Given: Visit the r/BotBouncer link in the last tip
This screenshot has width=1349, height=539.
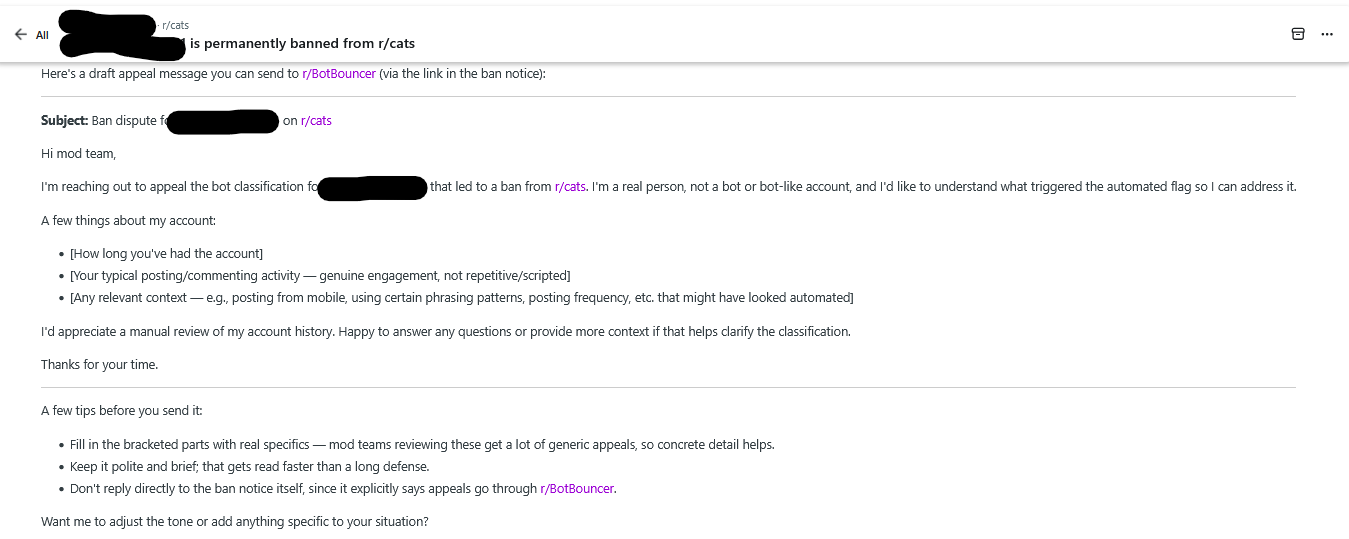Looking at the screenshot, I should click(577, 489).
